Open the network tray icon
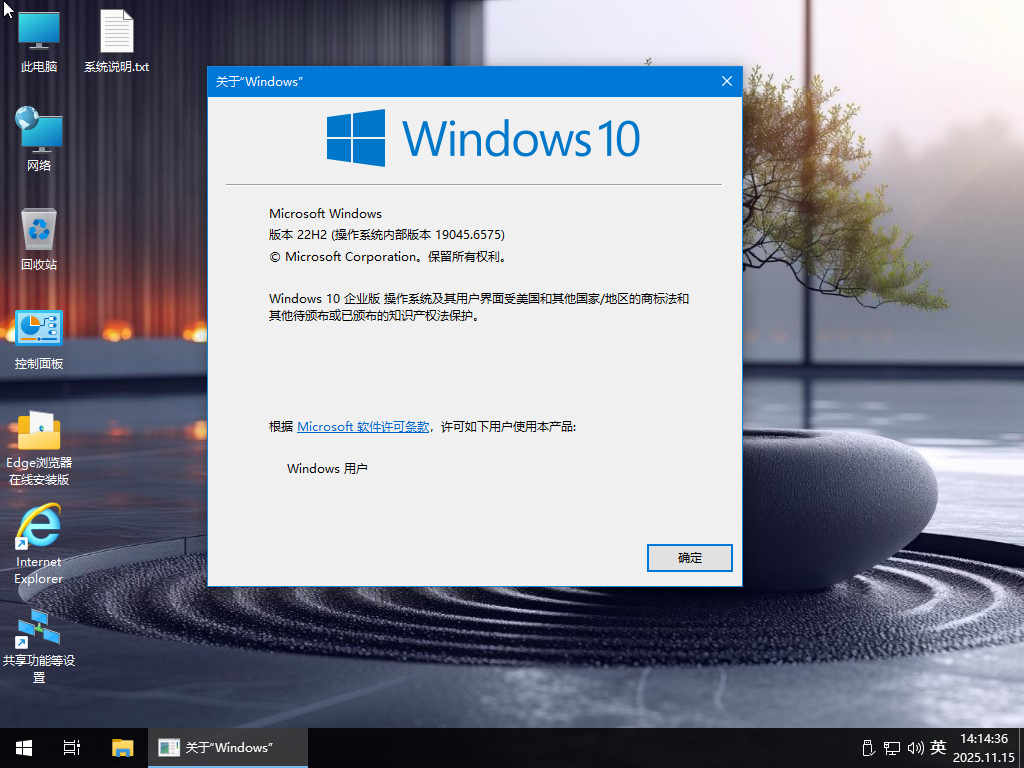The image size is (1024, 768). tap(891, 748)
